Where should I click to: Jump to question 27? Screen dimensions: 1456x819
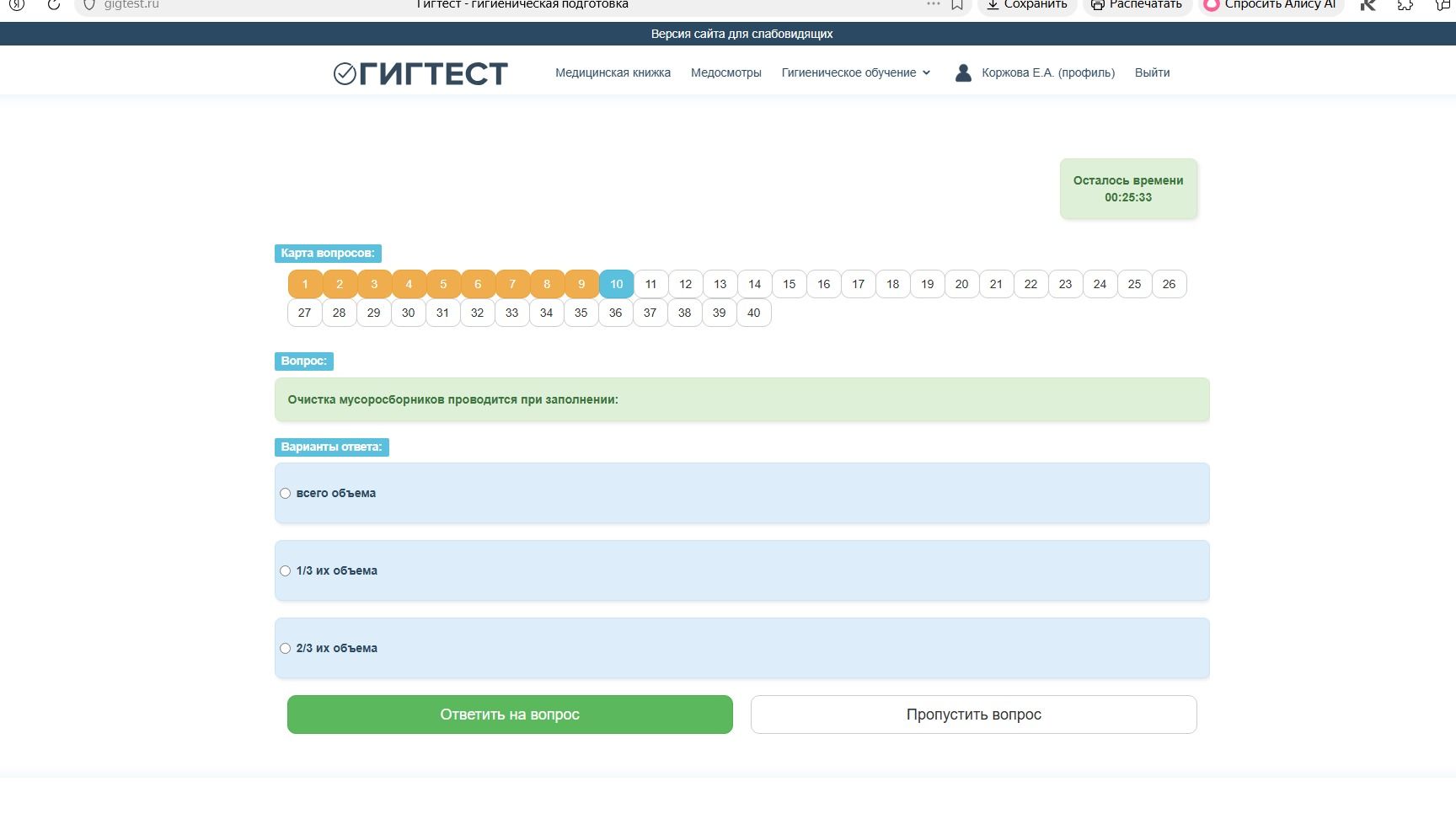304,313
